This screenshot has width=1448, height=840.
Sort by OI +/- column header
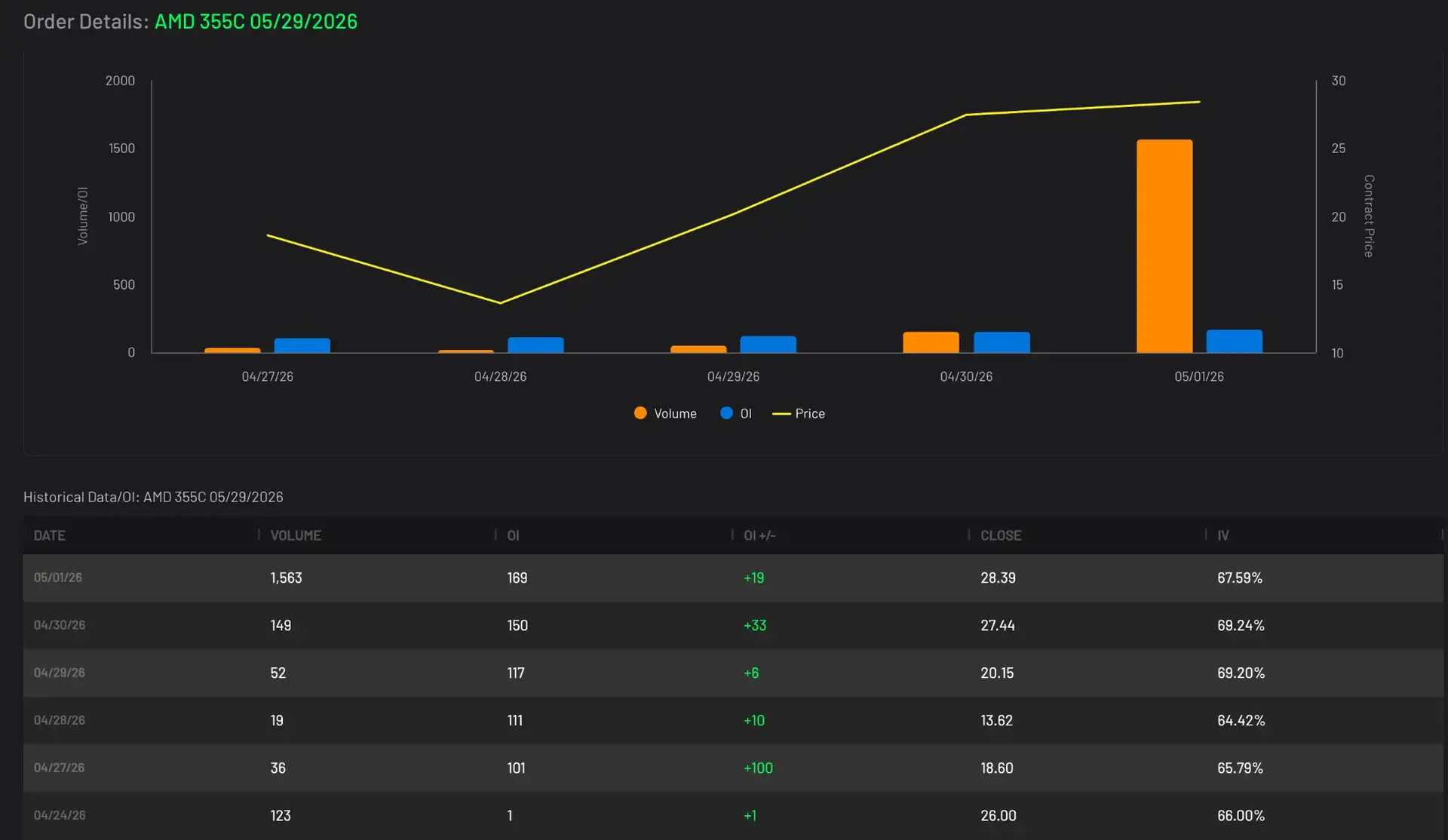click(759, 535)
